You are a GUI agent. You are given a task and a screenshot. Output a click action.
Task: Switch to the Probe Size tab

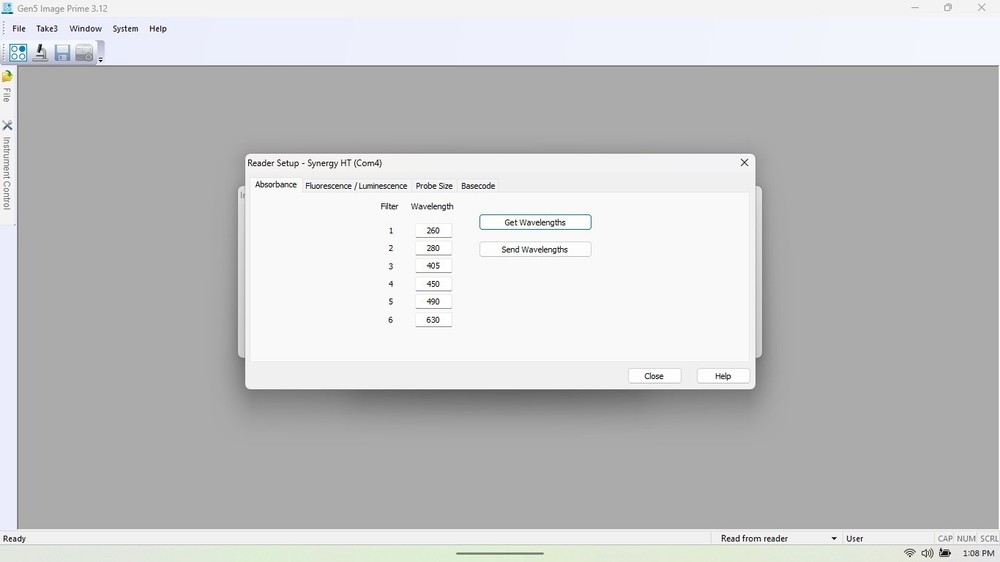pos(434,186)
